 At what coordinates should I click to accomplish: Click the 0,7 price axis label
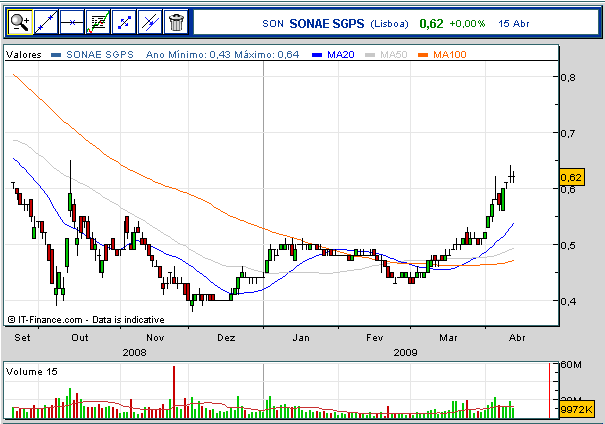tap(568, 134)
